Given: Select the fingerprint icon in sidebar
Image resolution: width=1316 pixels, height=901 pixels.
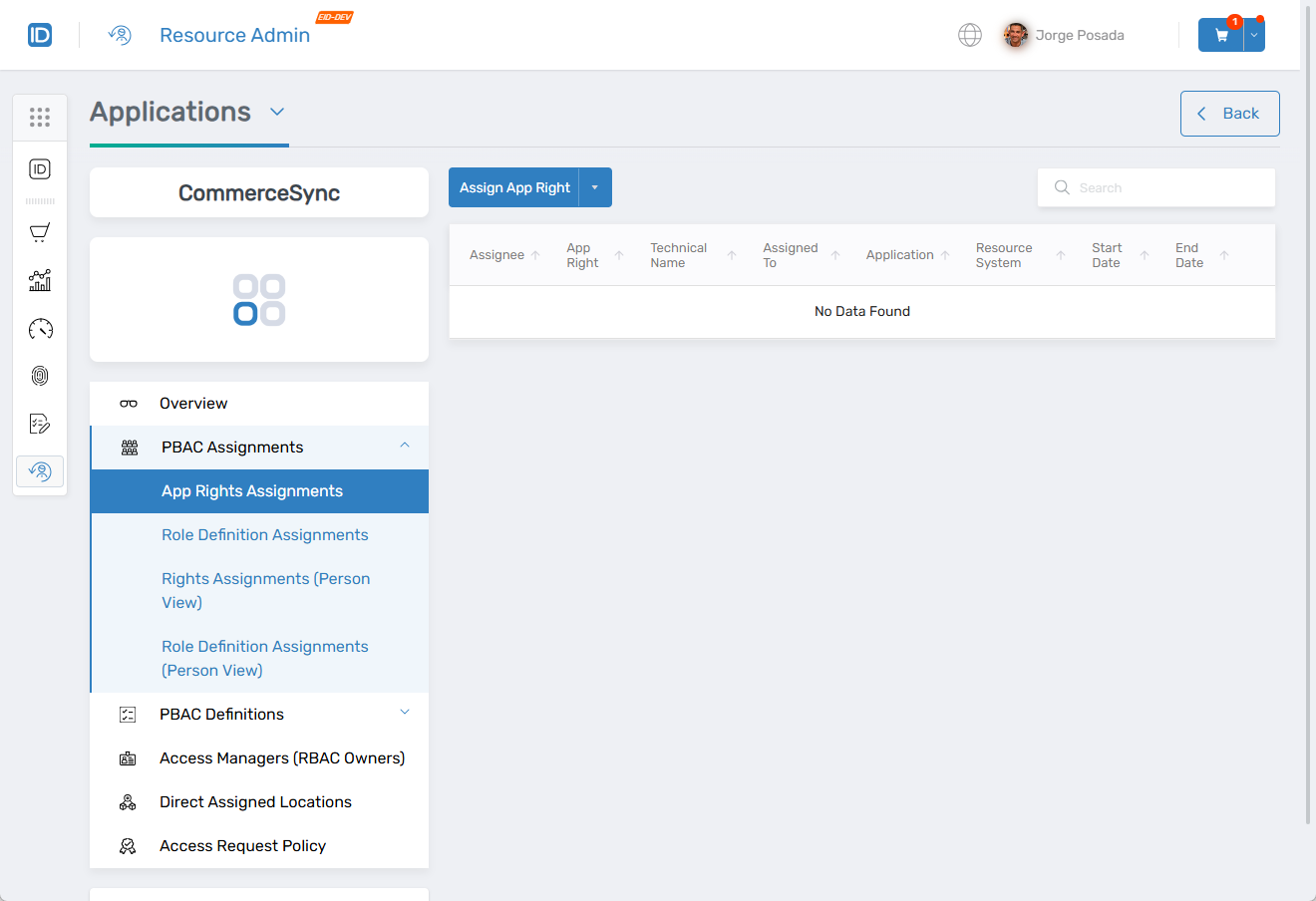Looking at the screenshot, I should [40, 376].
